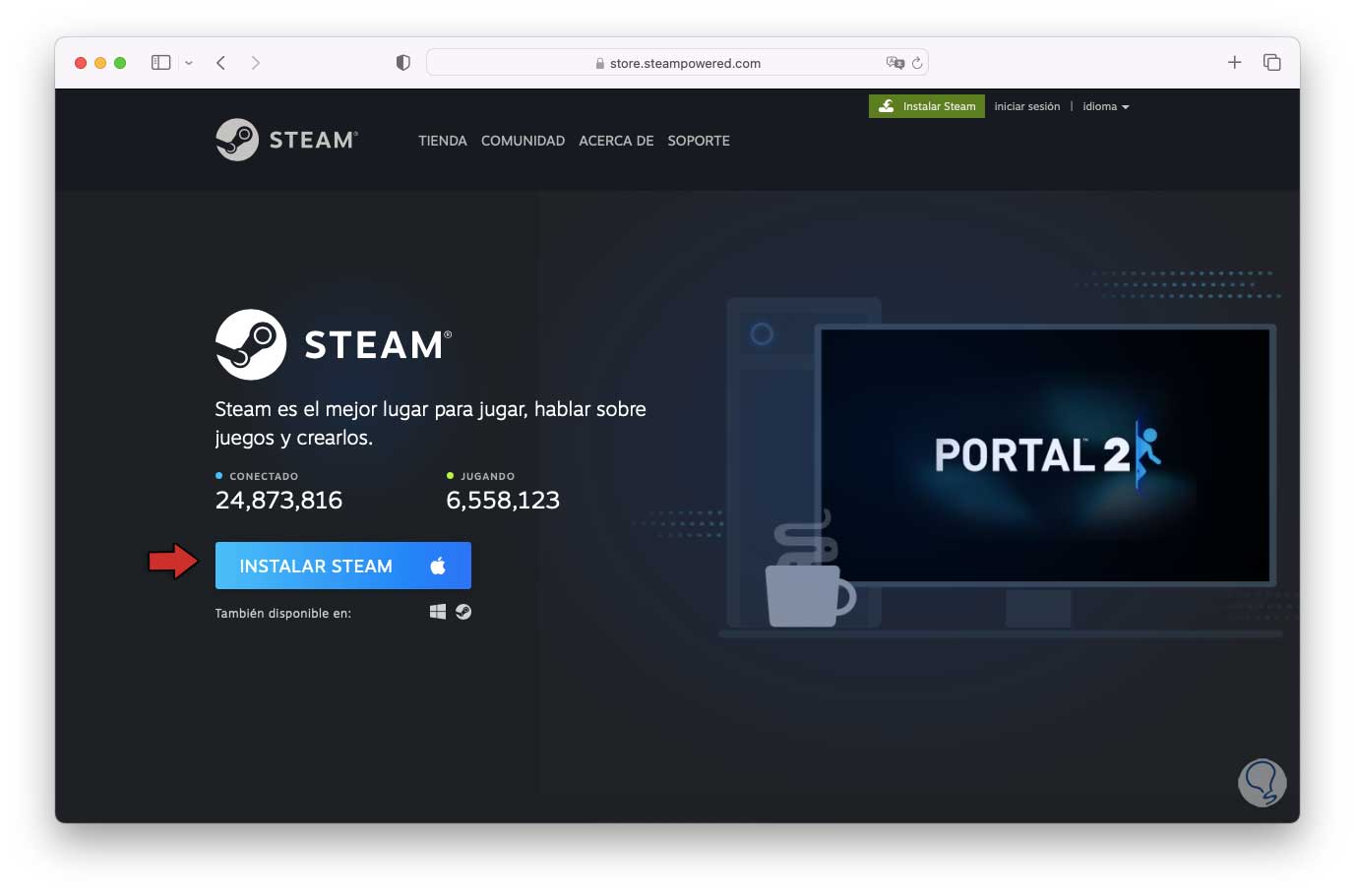Screen dimensions: 1355x896
Task: Open the translate page icon
Action: [894, 63]
